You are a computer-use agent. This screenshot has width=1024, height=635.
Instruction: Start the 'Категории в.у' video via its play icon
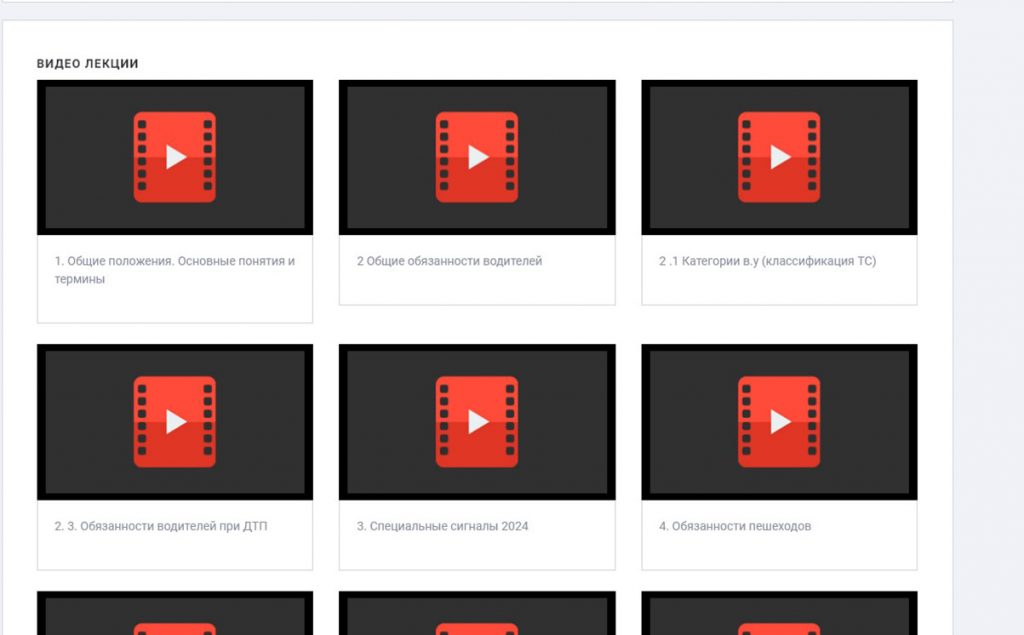[779, 157]
